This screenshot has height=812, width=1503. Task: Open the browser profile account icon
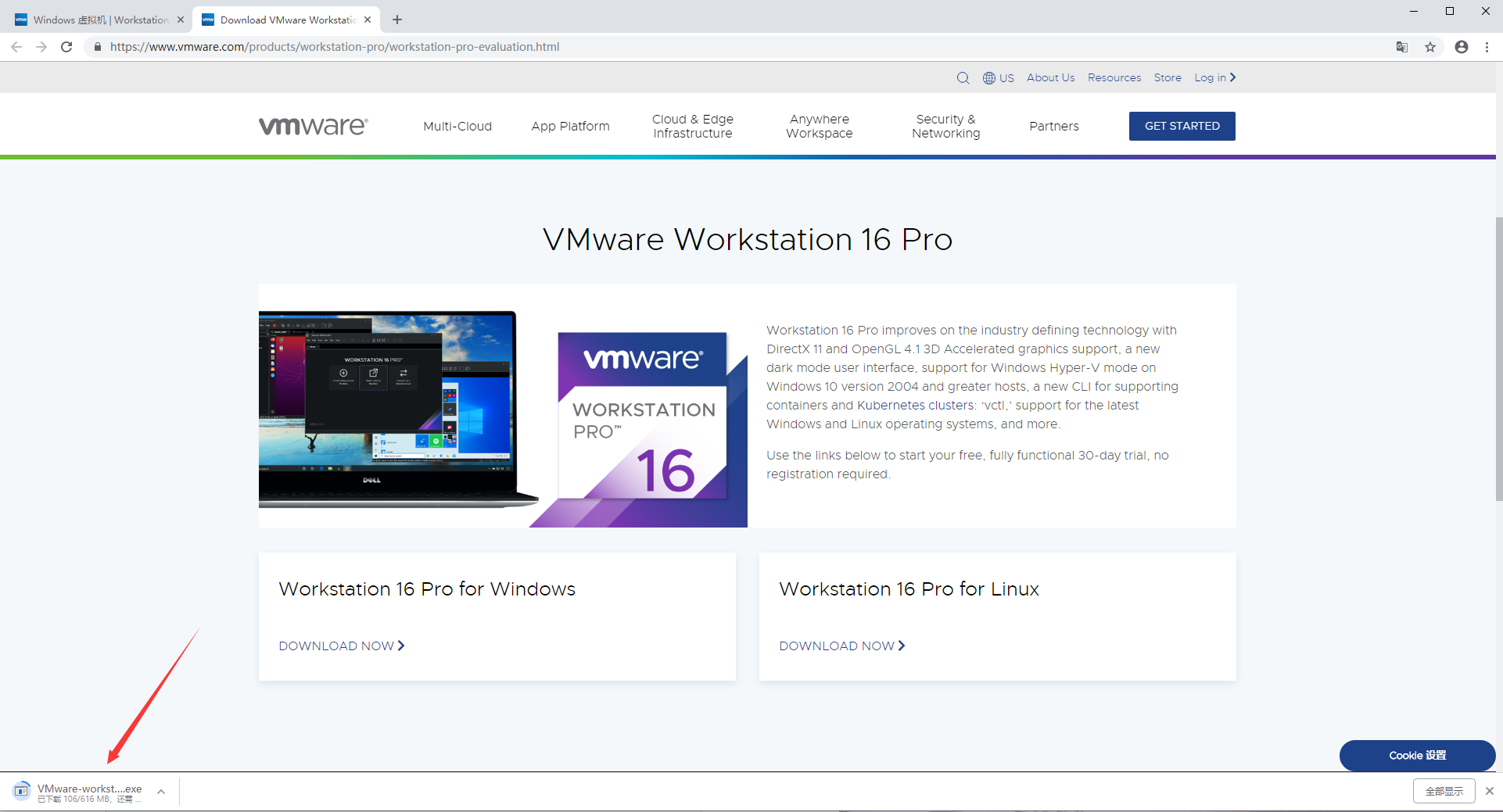point(1461,47)
